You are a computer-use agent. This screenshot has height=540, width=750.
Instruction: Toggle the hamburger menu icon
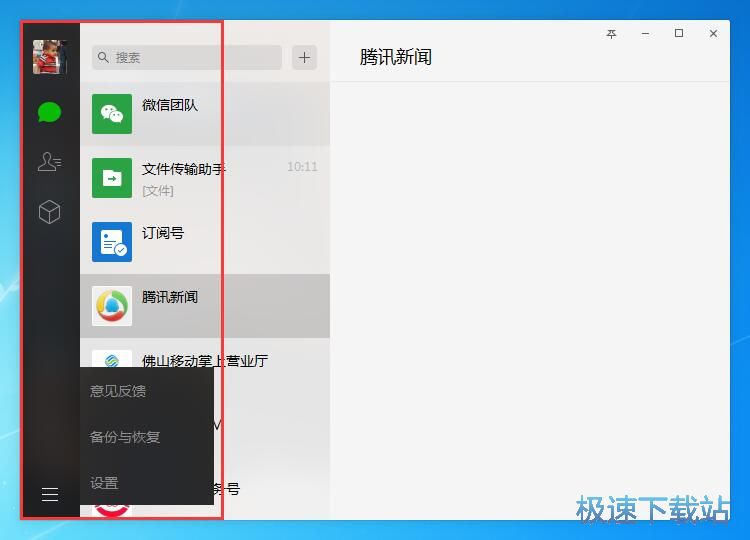[50, 494]
